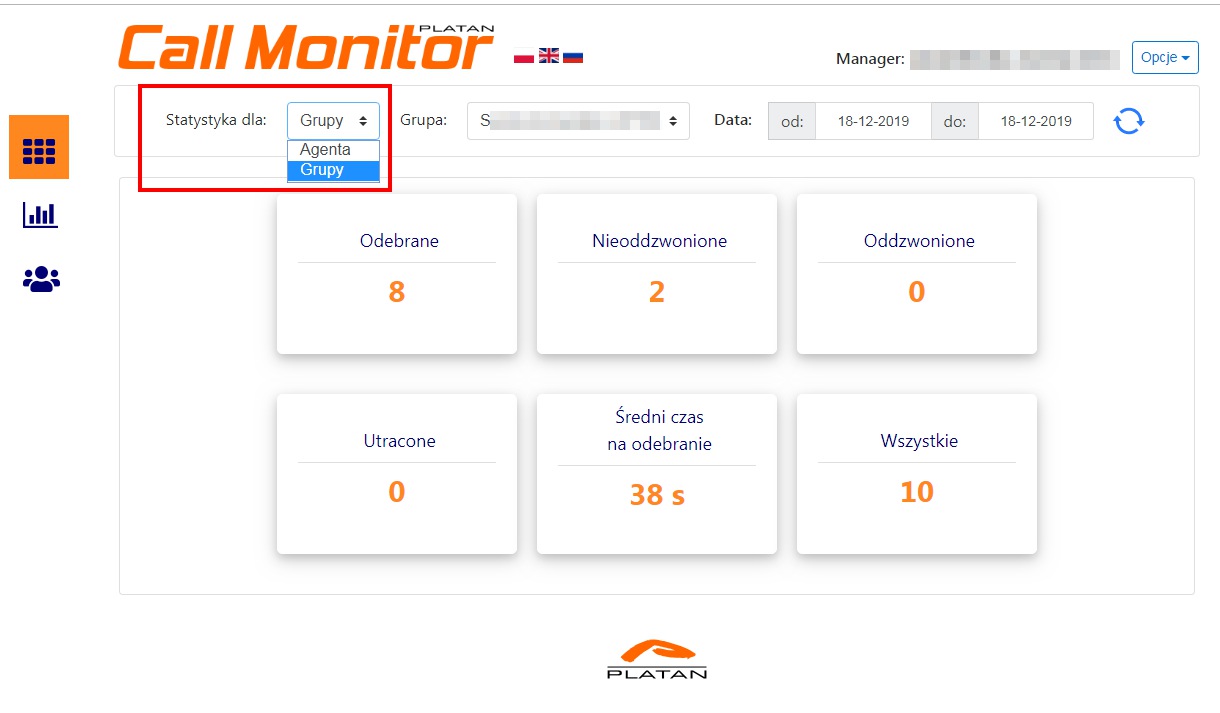The image size is (1220, 713).
Task: Select Agenta from dropdown list
Action: [326, 150]
